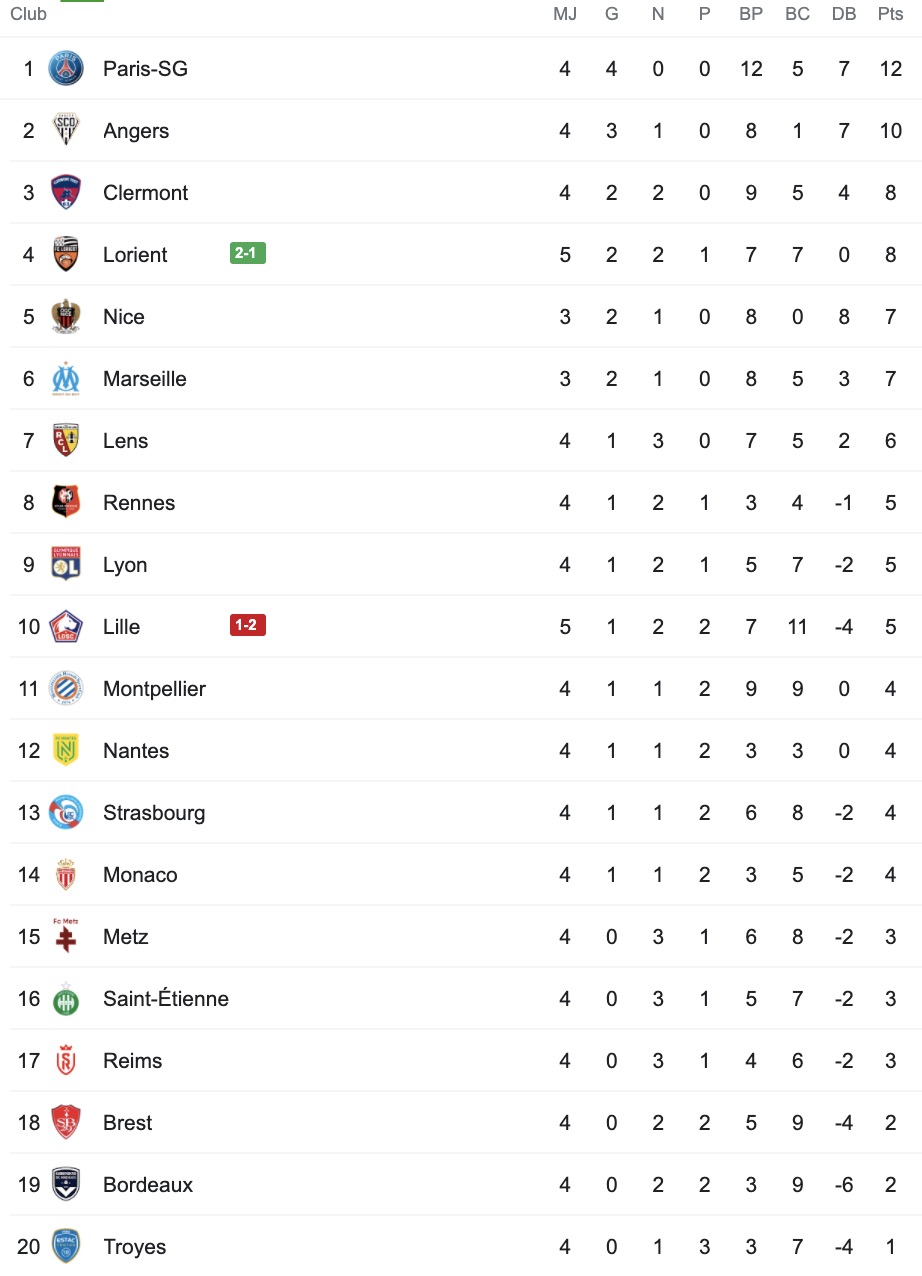922x1276 pixels.
Task: Open the Clermont team link
Action: (x=145, y=193)
